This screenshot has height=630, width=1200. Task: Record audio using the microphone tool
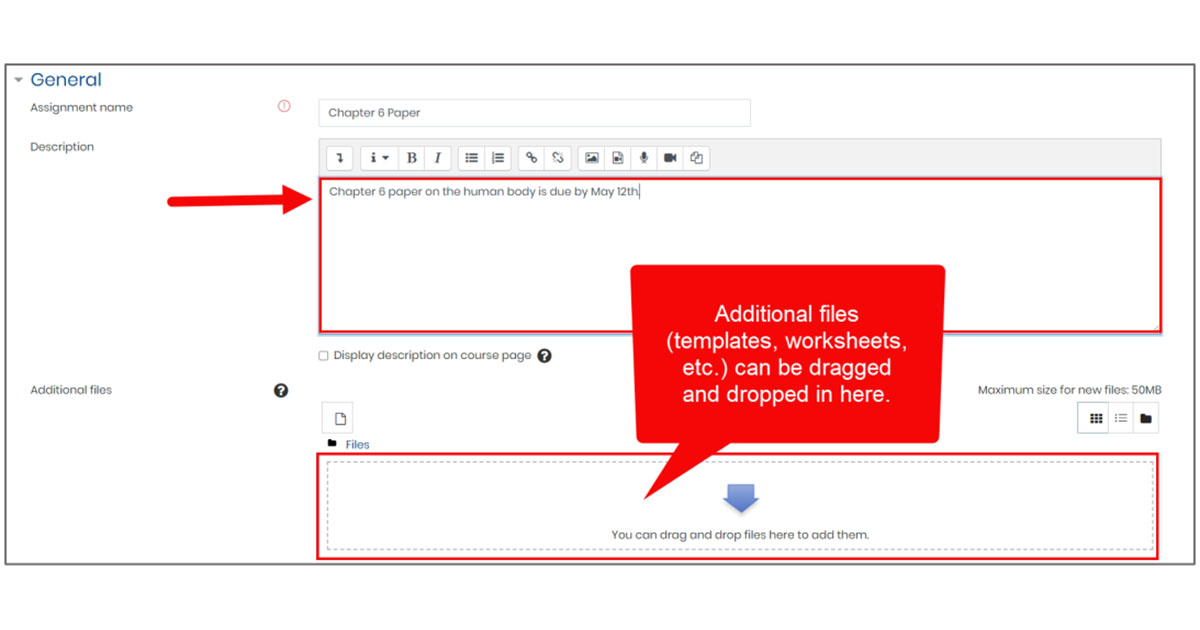[x=644, y=157]
